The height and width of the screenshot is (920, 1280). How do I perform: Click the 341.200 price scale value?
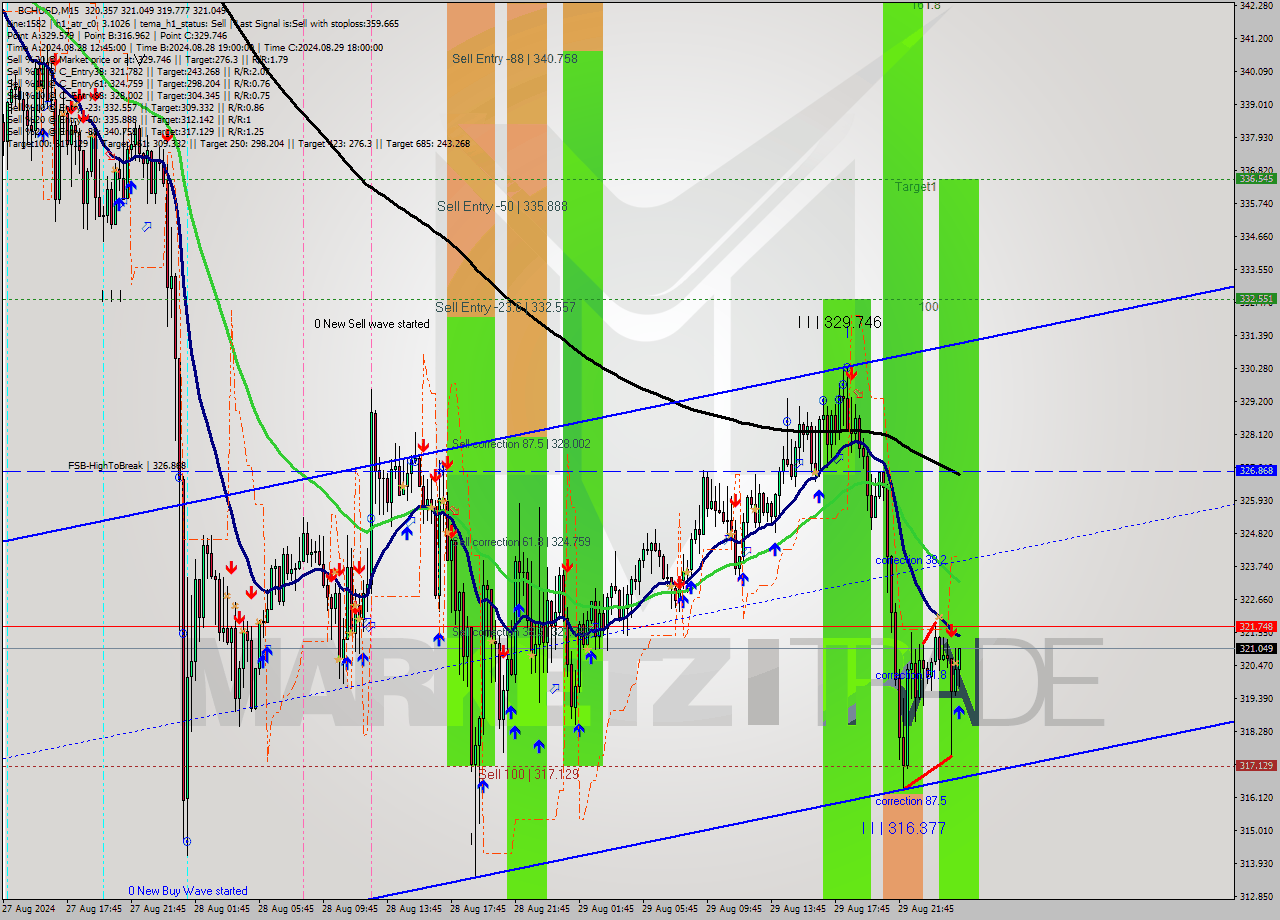(1255, 38)
